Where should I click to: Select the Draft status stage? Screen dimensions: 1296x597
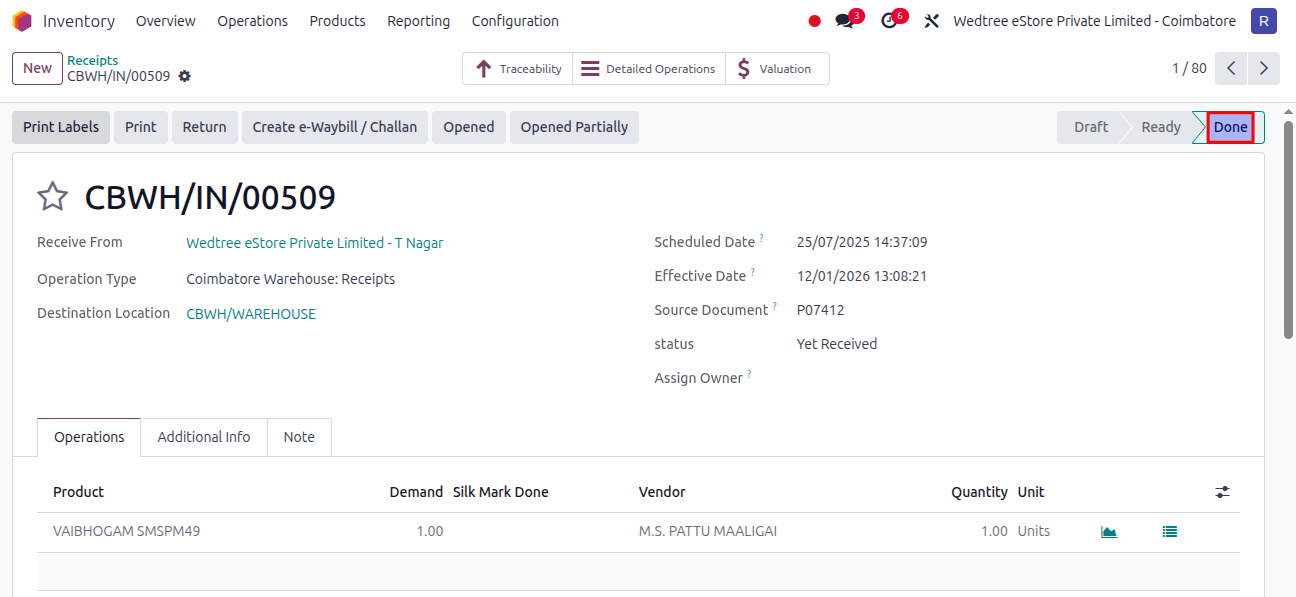(1090, 127)
